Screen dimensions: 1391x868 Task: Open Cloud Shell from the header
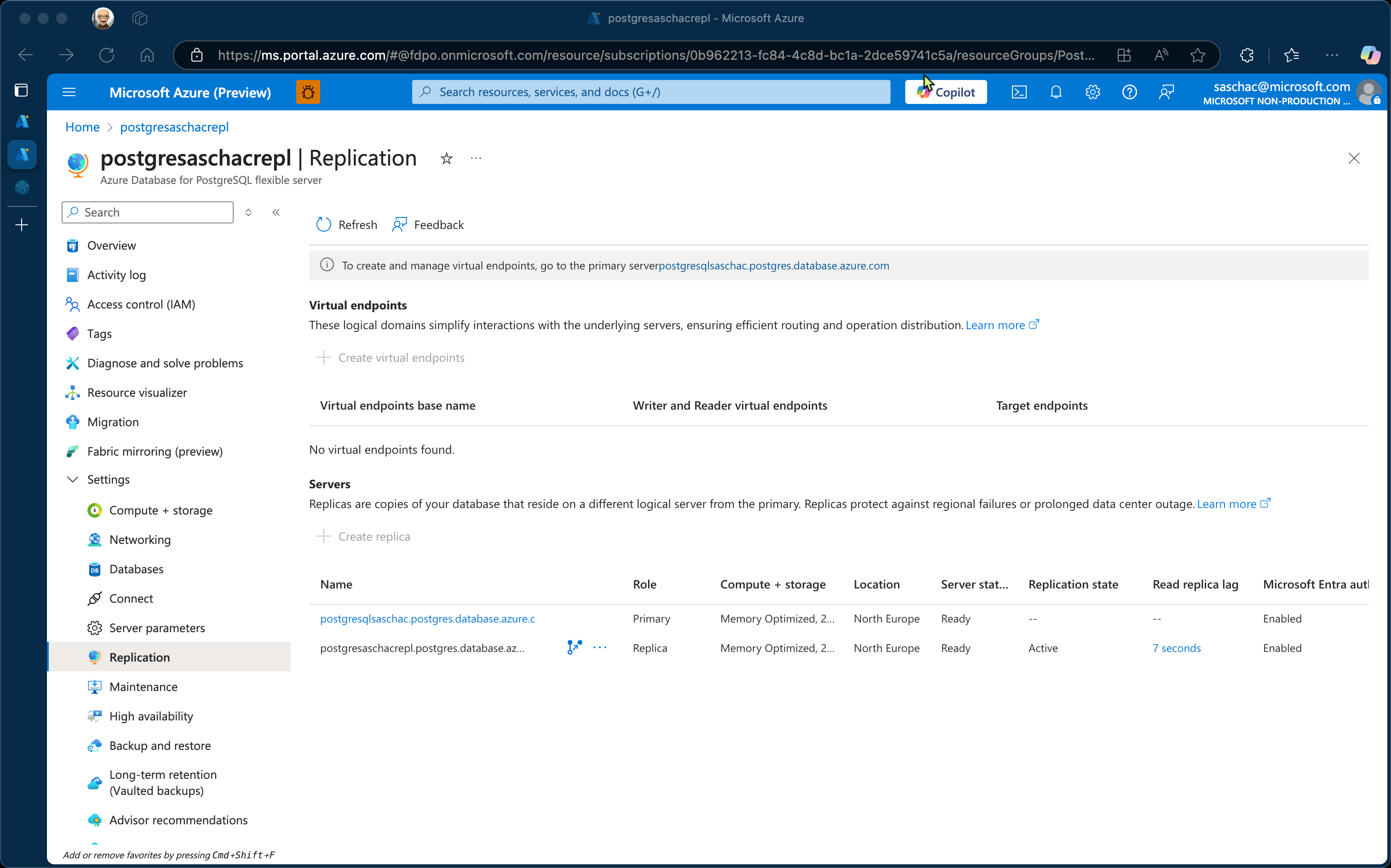(x=1019, y=92)
